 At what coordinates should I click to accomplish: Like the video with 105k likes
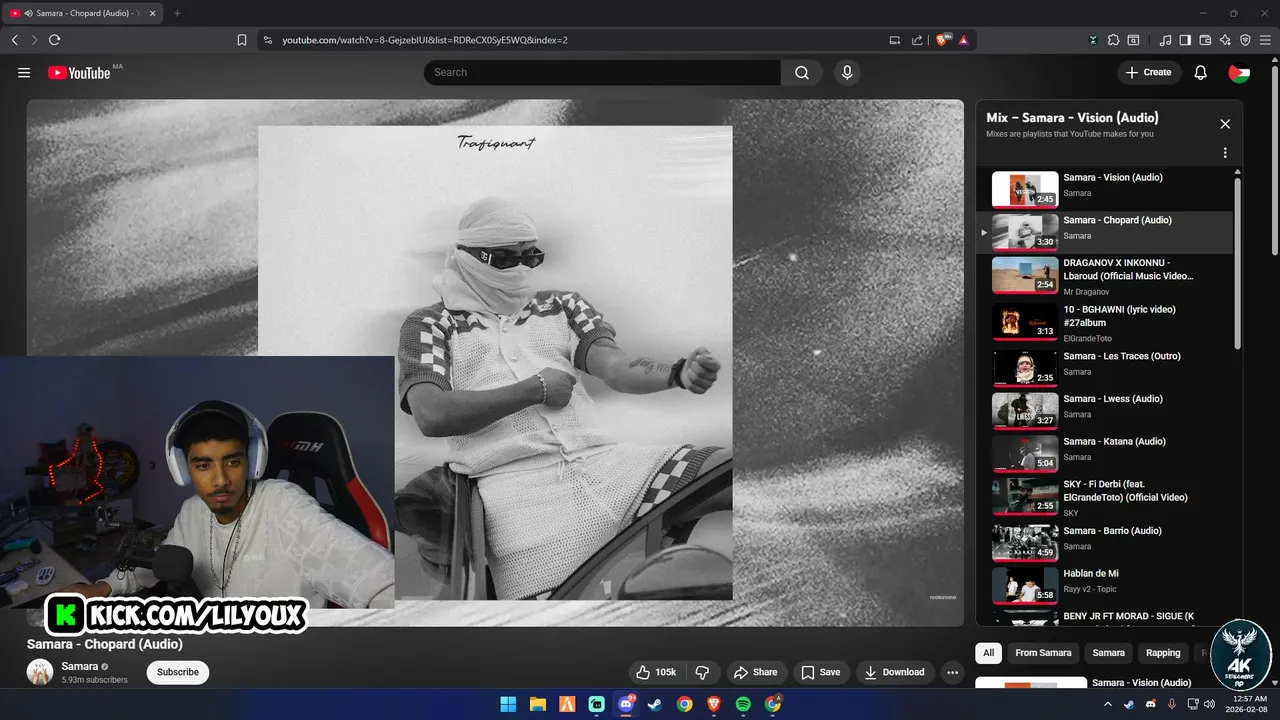658,672
